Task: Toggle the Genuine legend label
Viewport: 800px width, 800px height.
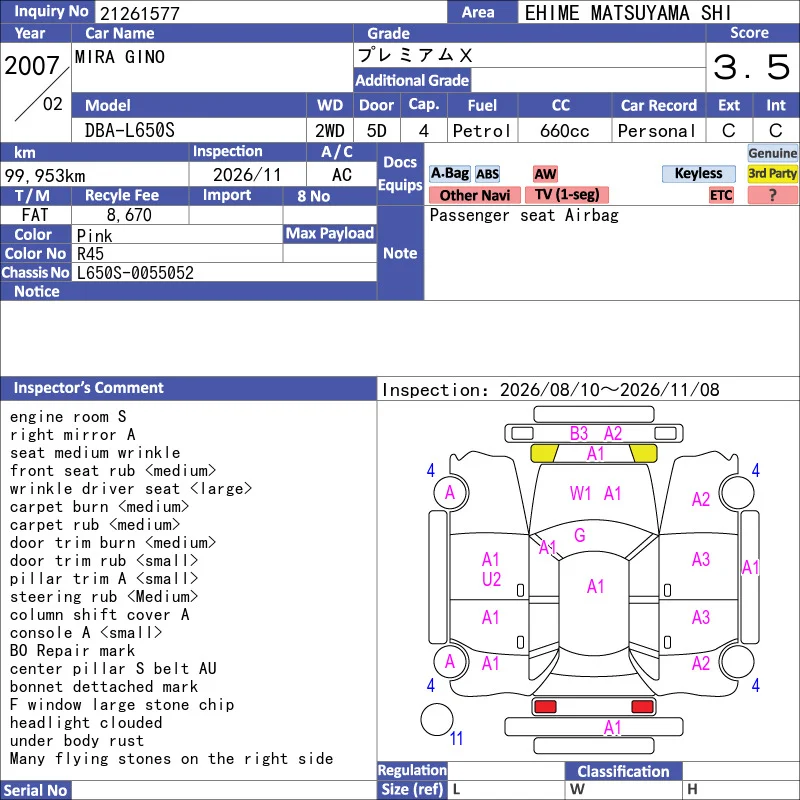Action: point(772,153)
